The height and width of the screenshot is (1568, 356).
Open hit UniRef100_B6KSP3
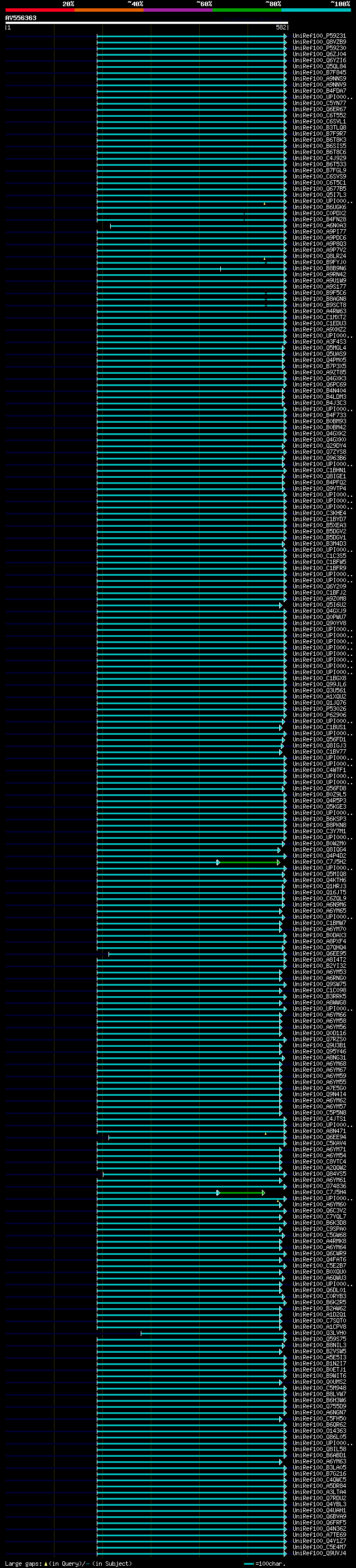click(x=319, y=819)
